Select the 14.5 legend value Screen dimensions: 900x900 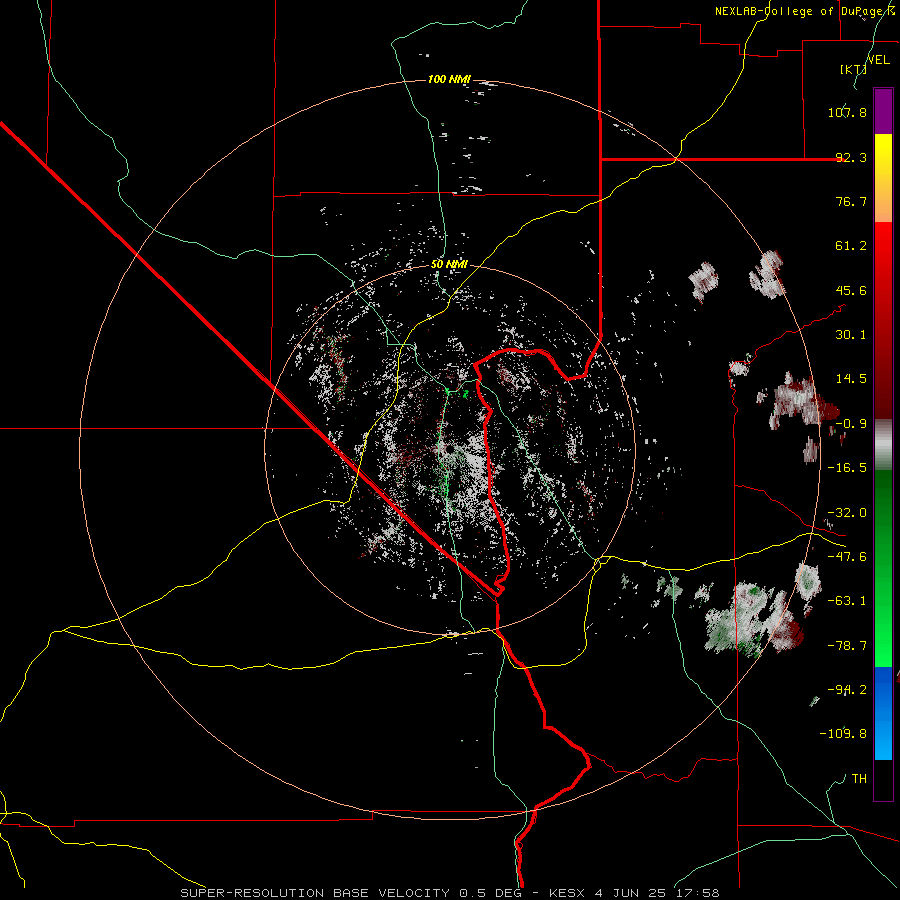tap(851, 379)
